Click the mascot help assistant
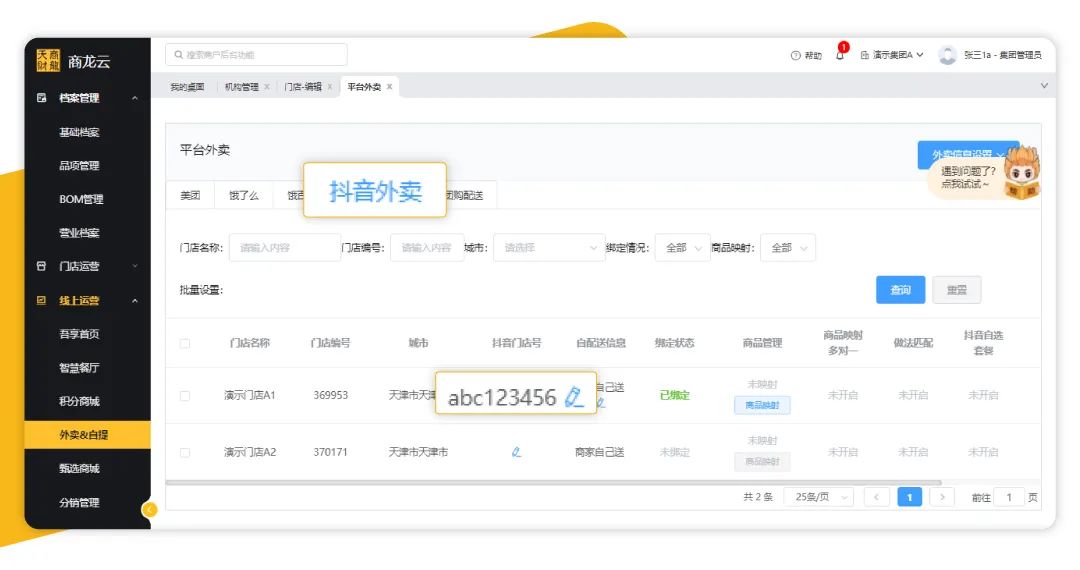Viewport: 1080px width, 570px height. [1021, 173]
